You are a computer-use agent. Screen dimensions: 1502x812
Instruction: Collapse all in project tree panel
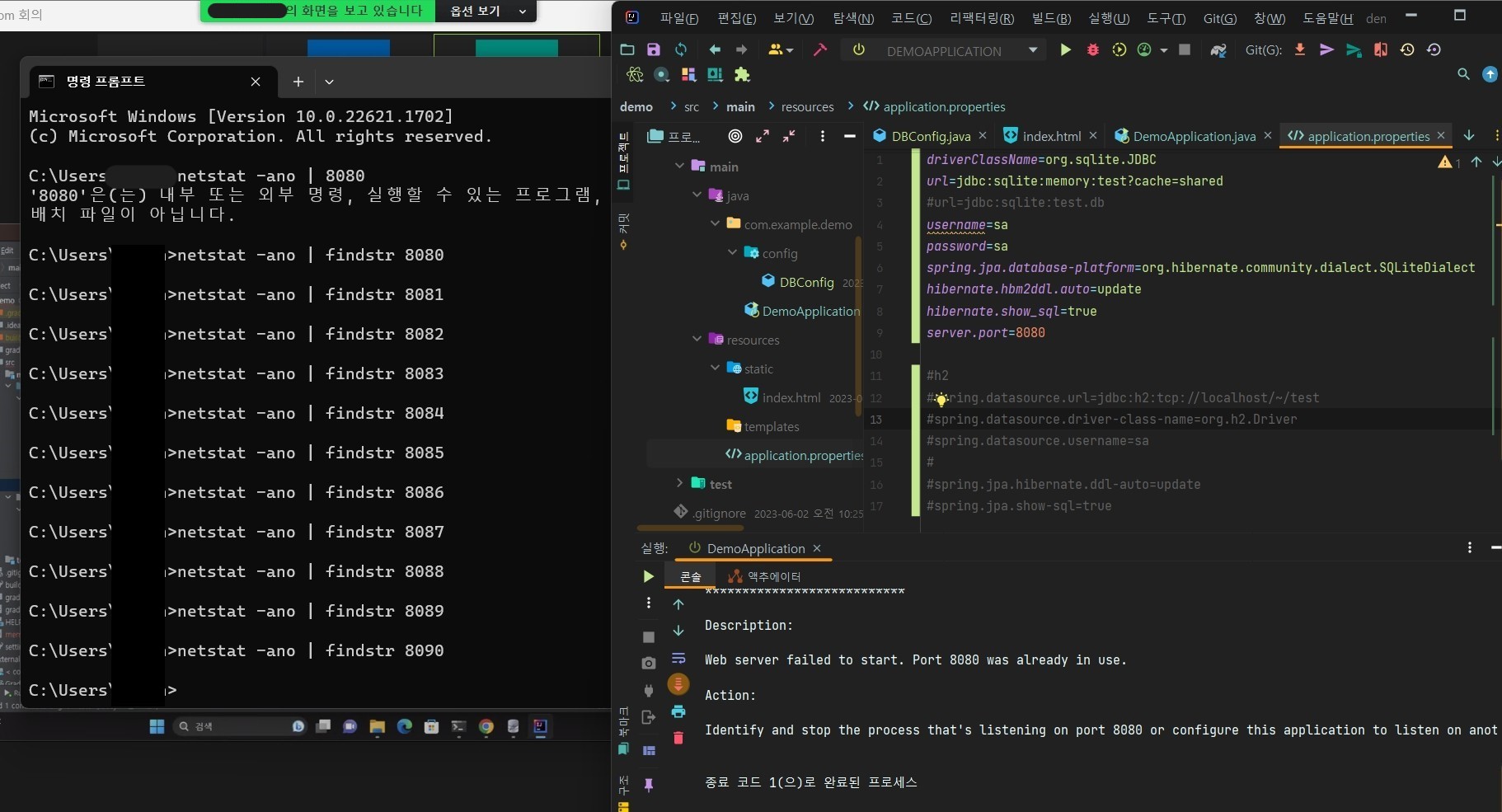pyautogui.click(x=789, y=136)
